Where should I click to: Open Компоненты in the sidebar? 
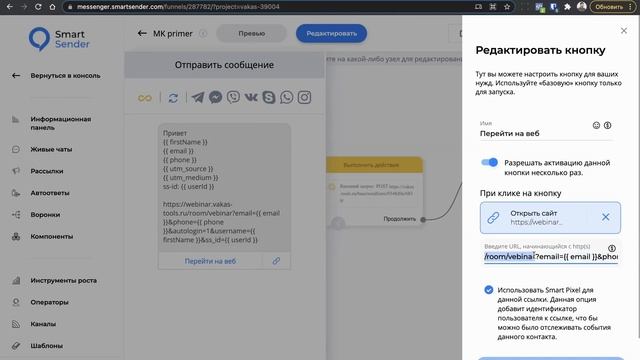[x=42, y=236]
